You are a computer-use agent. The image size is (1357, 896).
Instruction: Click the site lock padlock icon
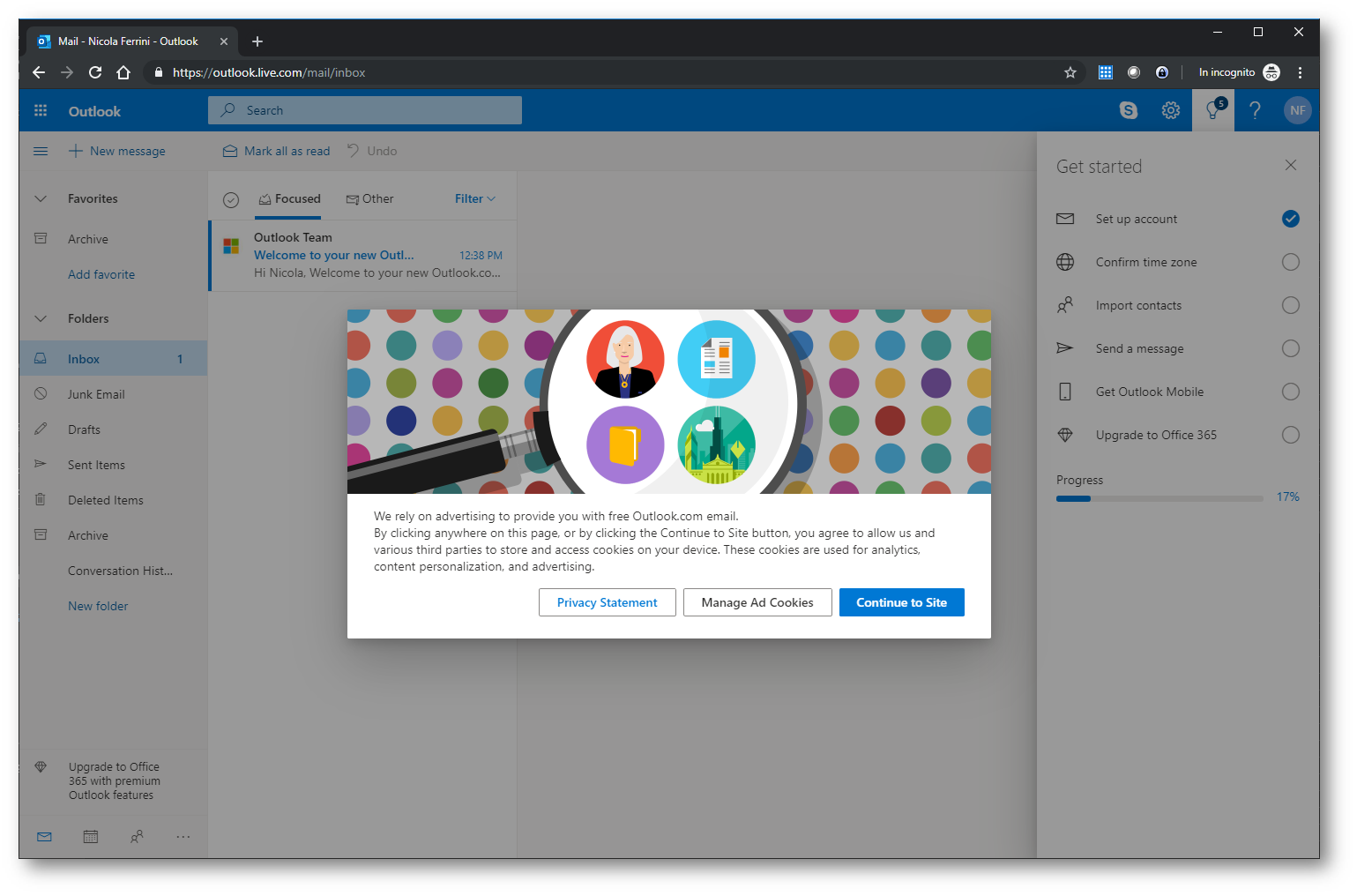tap(159, 72)
